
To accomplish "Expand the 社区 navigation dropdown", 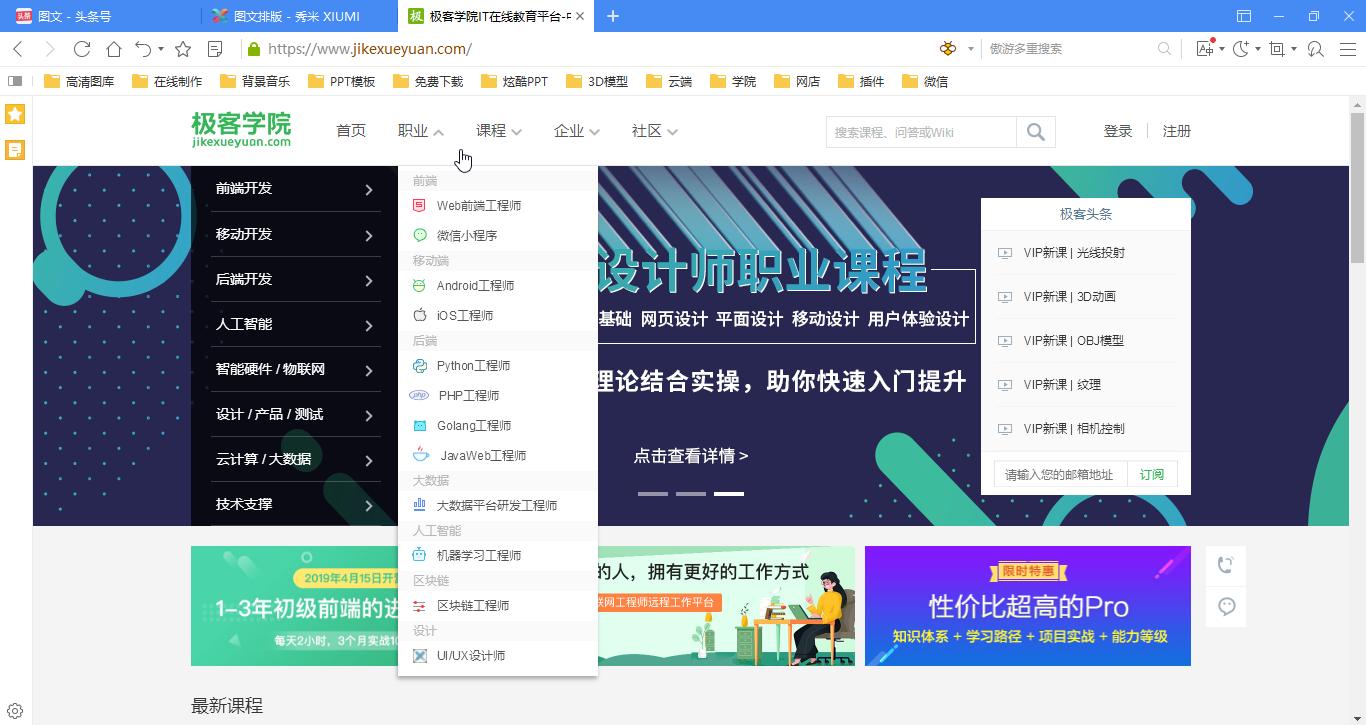I will (x=655, y=131).
